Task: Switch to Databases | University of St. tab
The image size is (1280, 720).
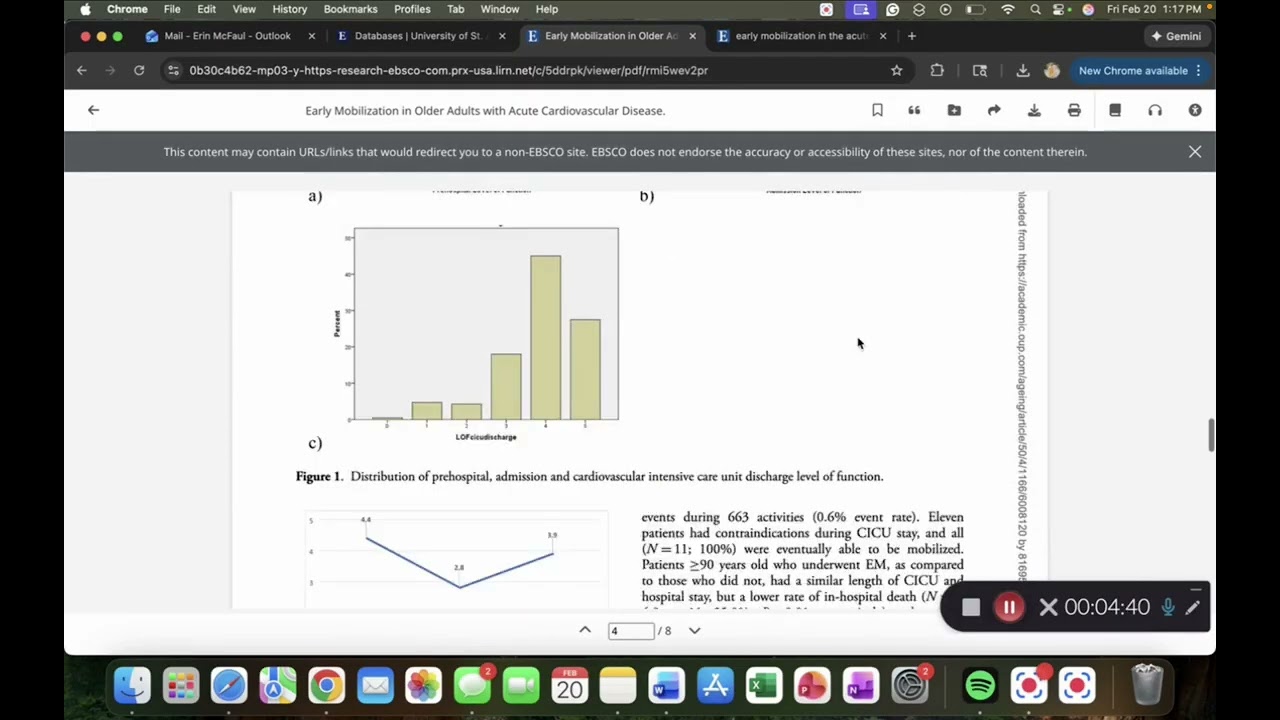Action: click(x=418, y=36)
